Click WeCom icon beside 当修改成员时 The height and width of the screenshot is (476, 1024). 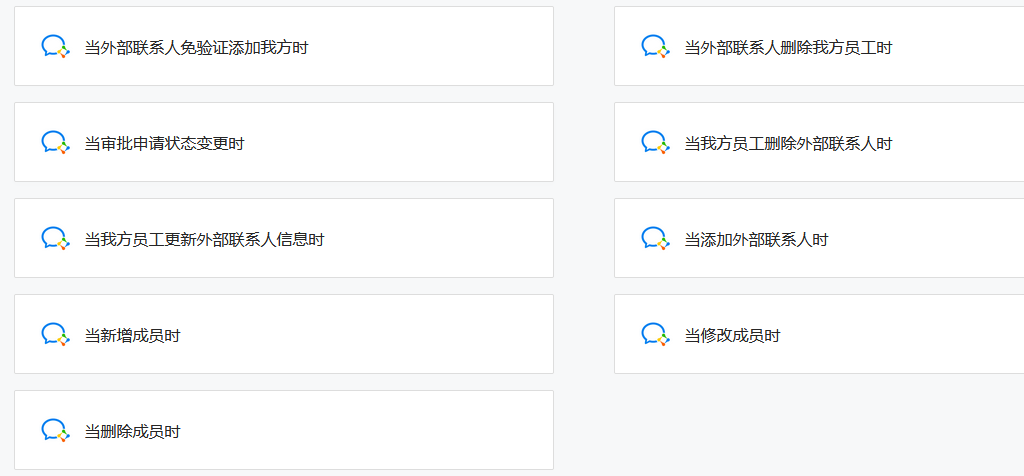pos(655,335)
